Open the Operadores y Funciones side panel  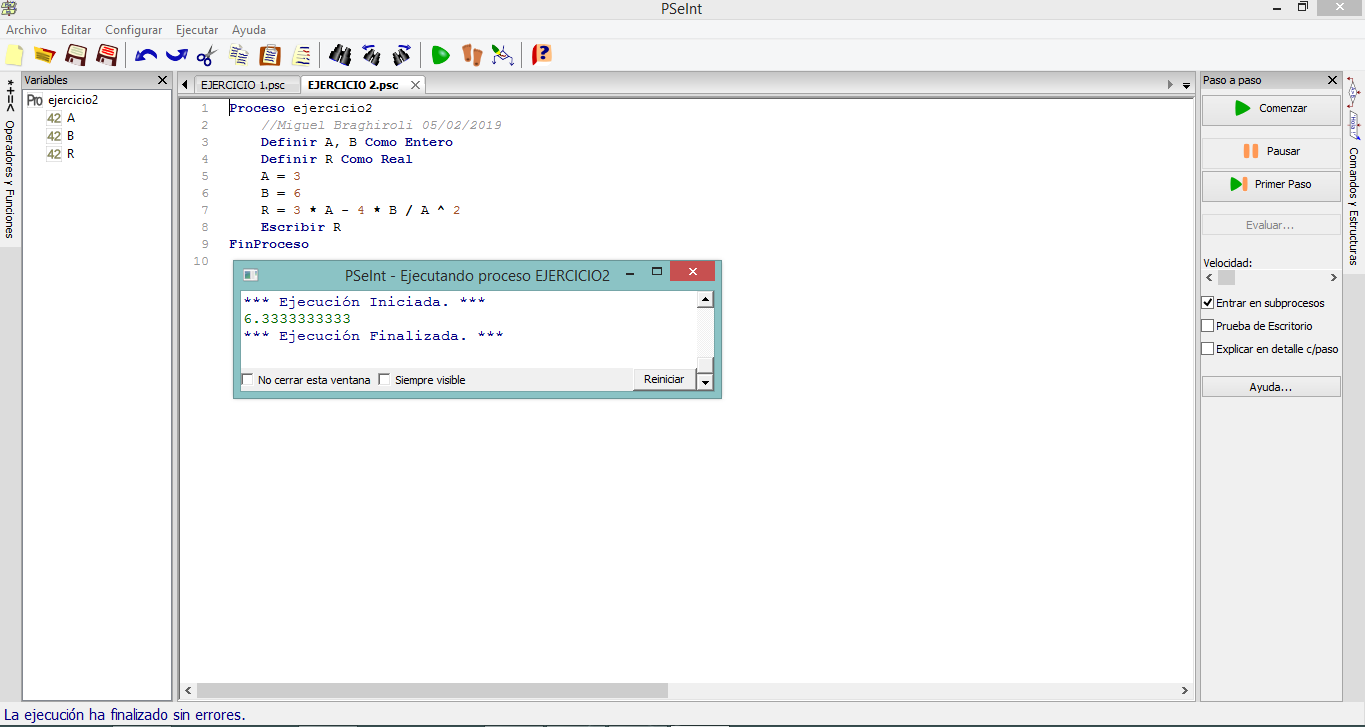[8, 160]
